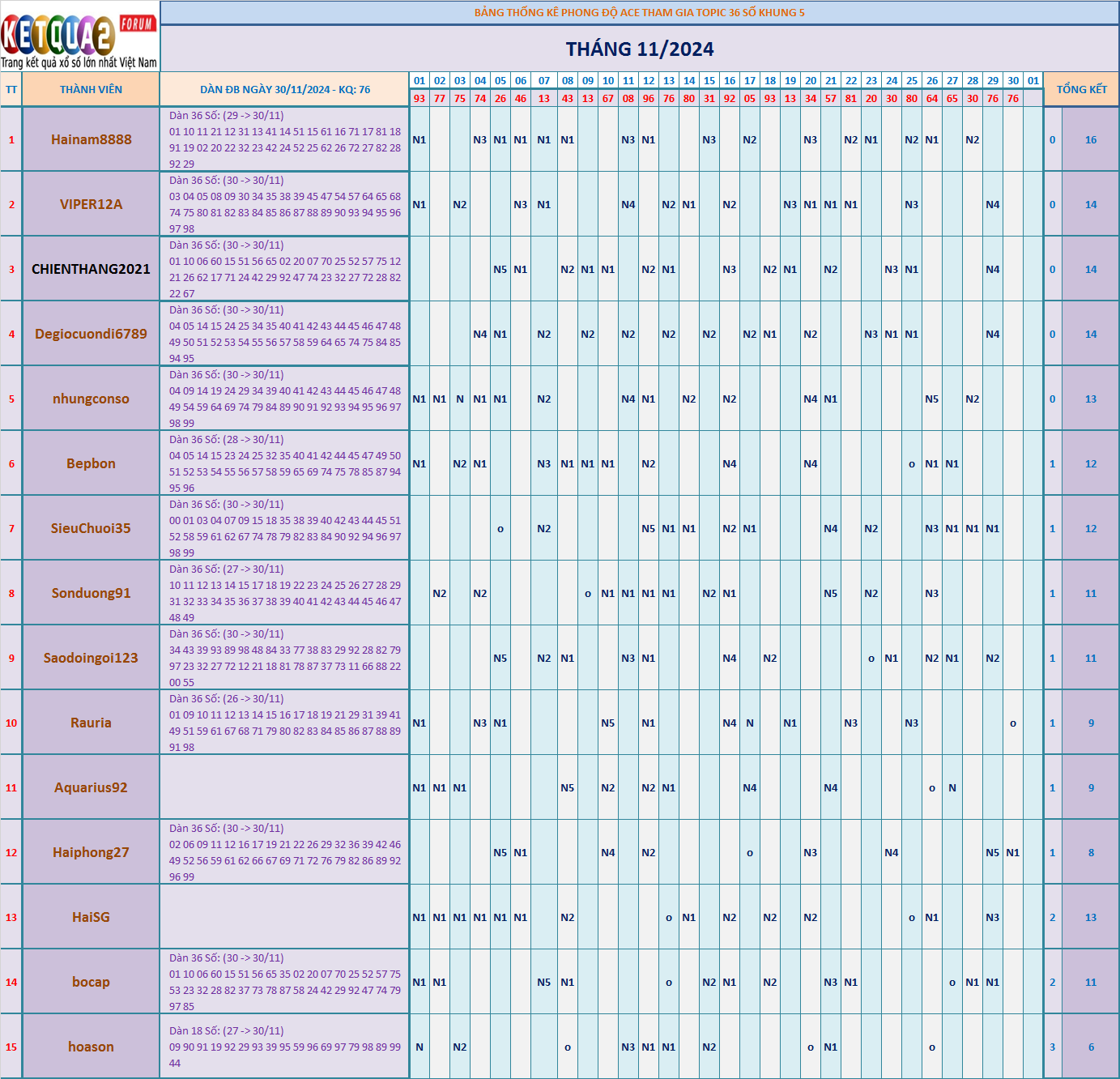Open member Hainam8888's name cell
Image resolution: width=1120 pixels, height=1079 pixels.
[91, 139]
